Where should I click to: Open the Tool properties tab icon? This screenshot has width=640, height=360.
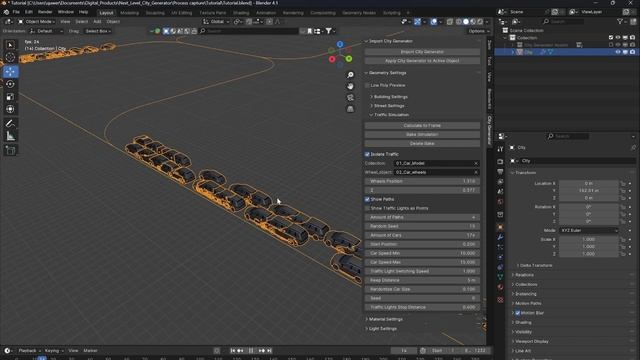(500, 149)
